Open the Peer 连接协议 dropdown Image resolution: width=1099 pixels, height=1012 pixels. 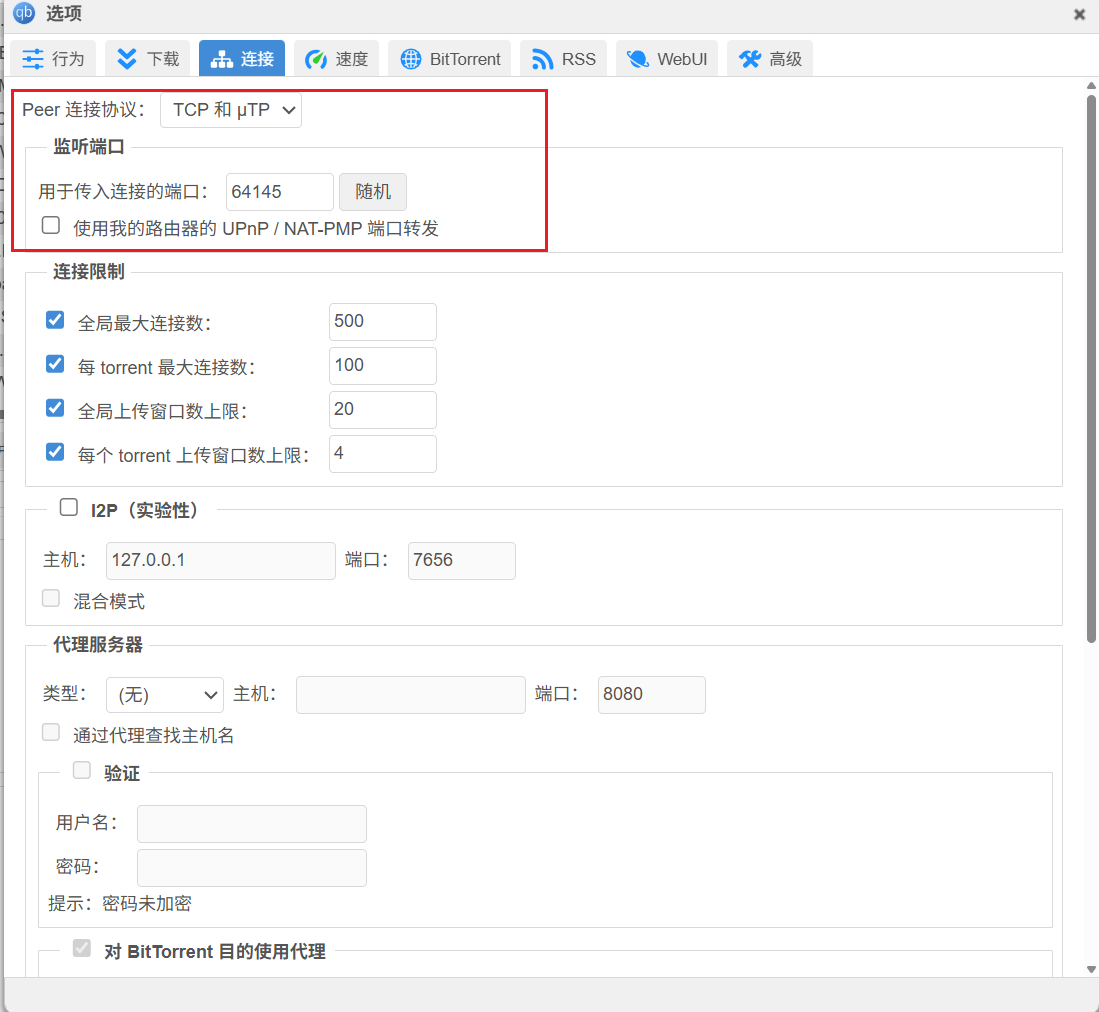pyautogui.click(x=231, y=110)
